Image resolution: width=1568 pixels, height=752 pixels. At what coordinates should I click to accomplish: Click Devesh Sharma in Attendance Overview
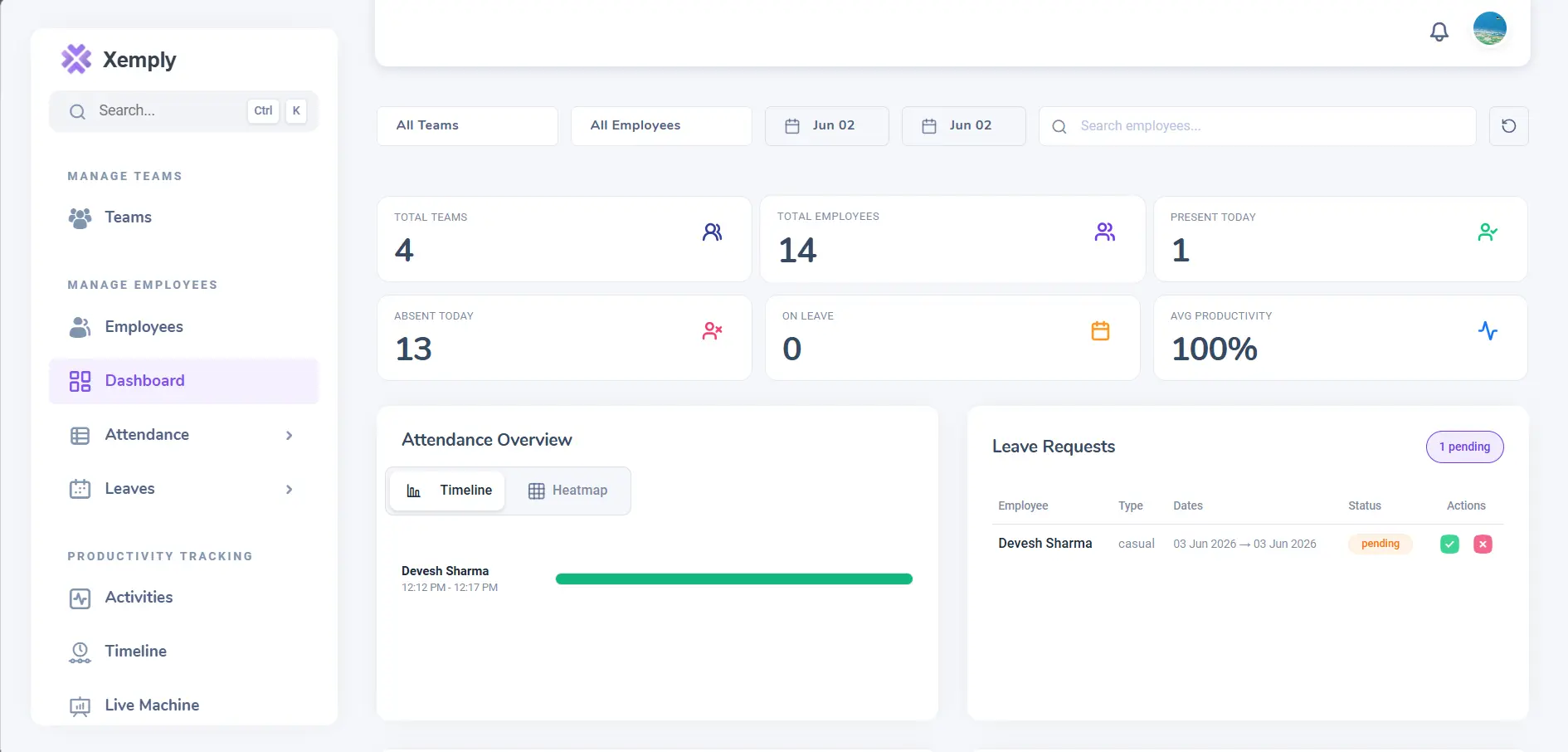point(445,571)
